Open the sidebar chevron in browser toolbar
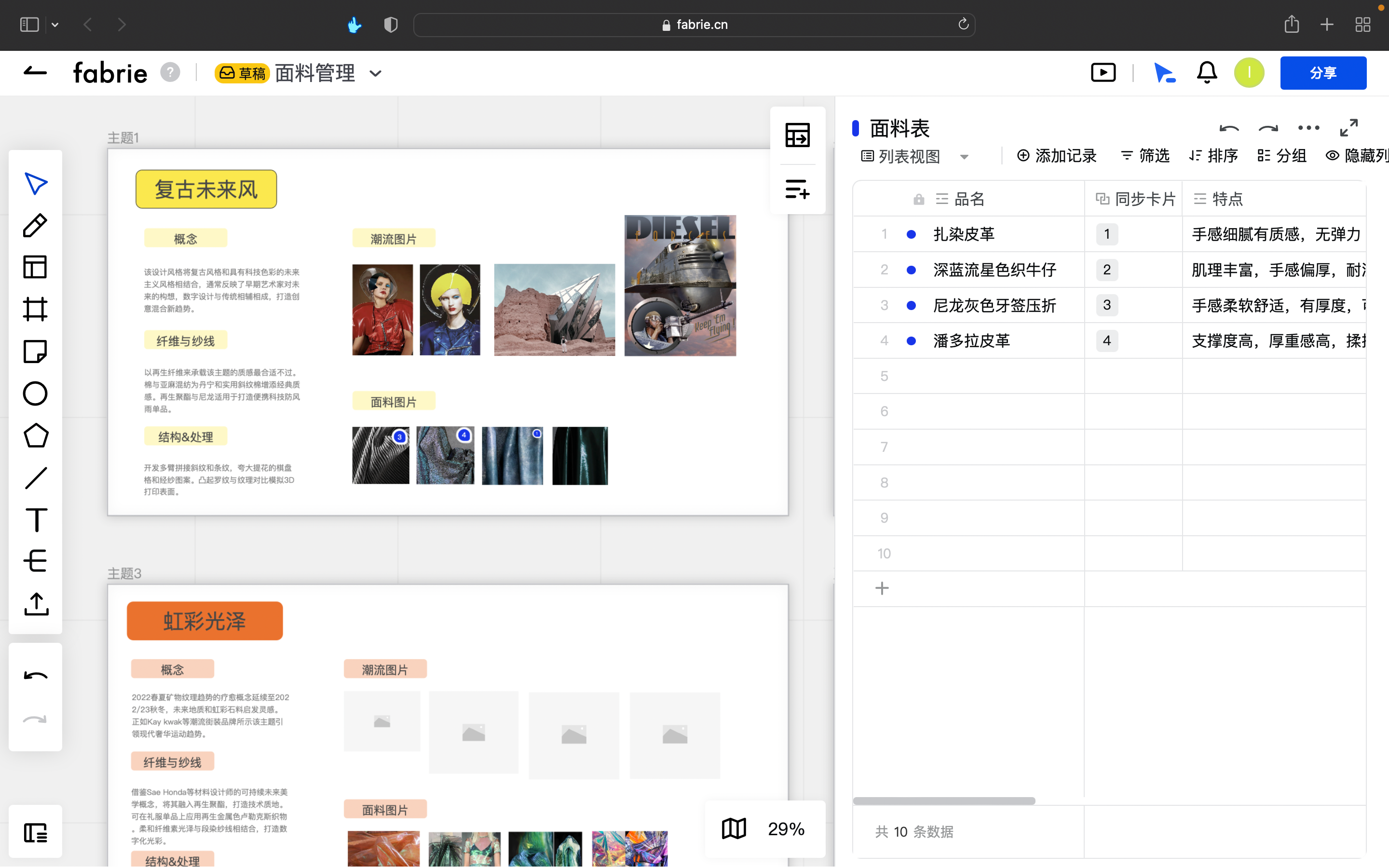Image resolution: width=1389 pixels, height=868 pixels. (54, 25)
